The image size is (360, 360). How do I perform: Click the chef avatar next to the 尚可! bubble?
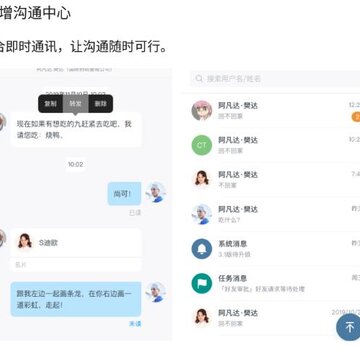[x=156, y=192]
